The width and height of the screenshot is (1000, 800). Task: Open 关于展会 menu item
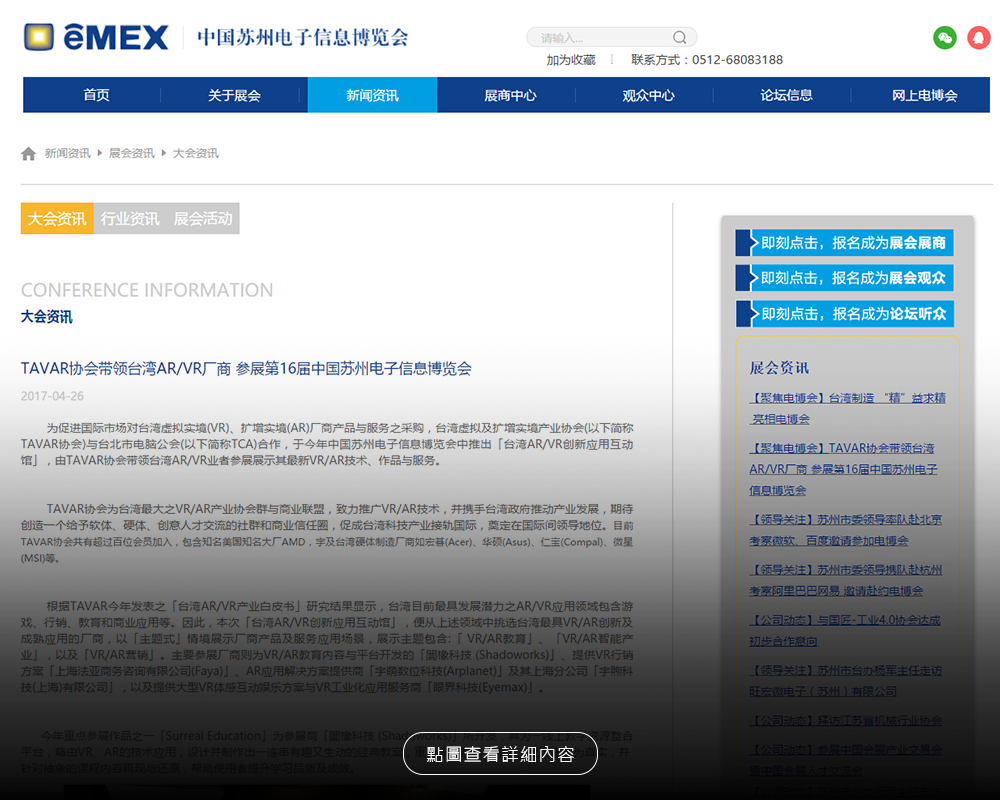click(234, 96)
